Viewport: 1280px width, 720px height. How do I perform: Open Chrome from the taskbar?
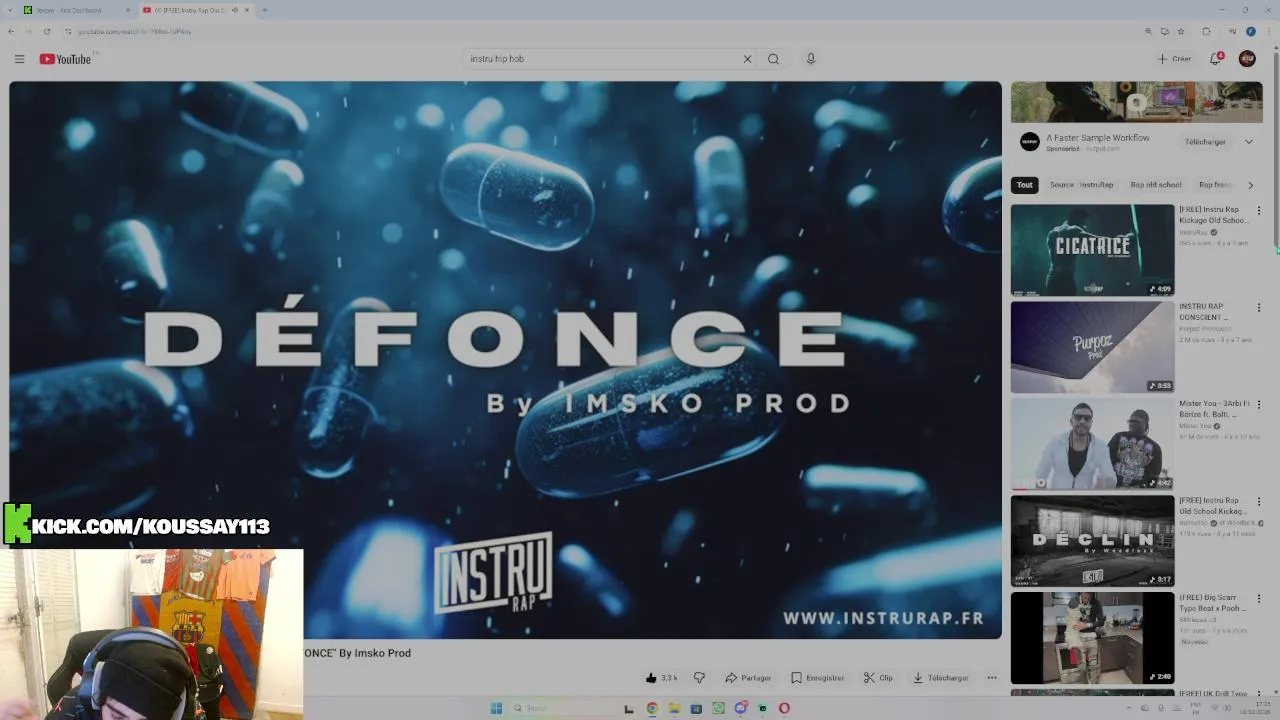tap(652, 708)
